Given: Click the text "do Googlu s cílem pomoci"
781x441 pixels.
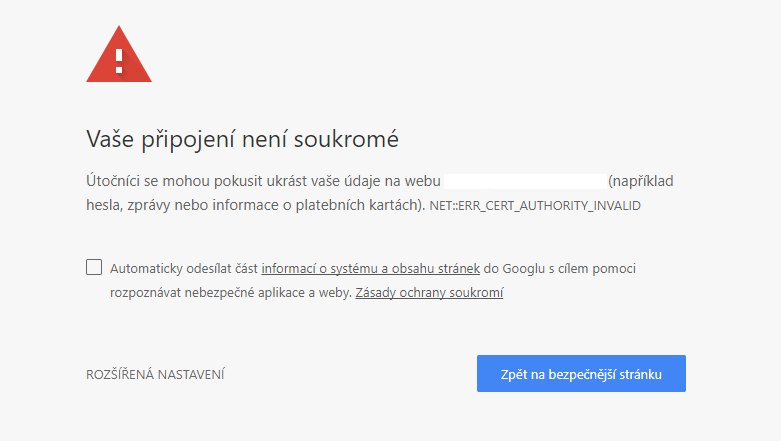Looking at the screenshot, I should tap(560, 268).
